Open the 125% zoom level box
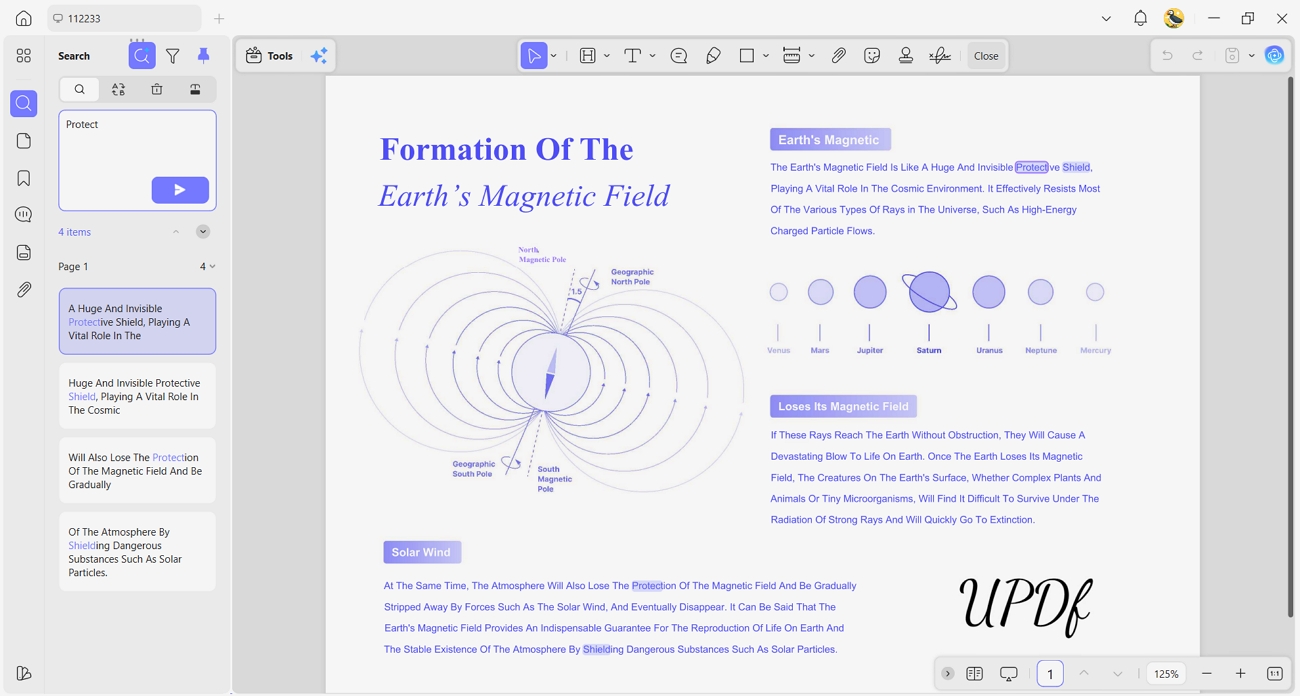Screen dimensions: 1300x696 [x=1166, y=674]
